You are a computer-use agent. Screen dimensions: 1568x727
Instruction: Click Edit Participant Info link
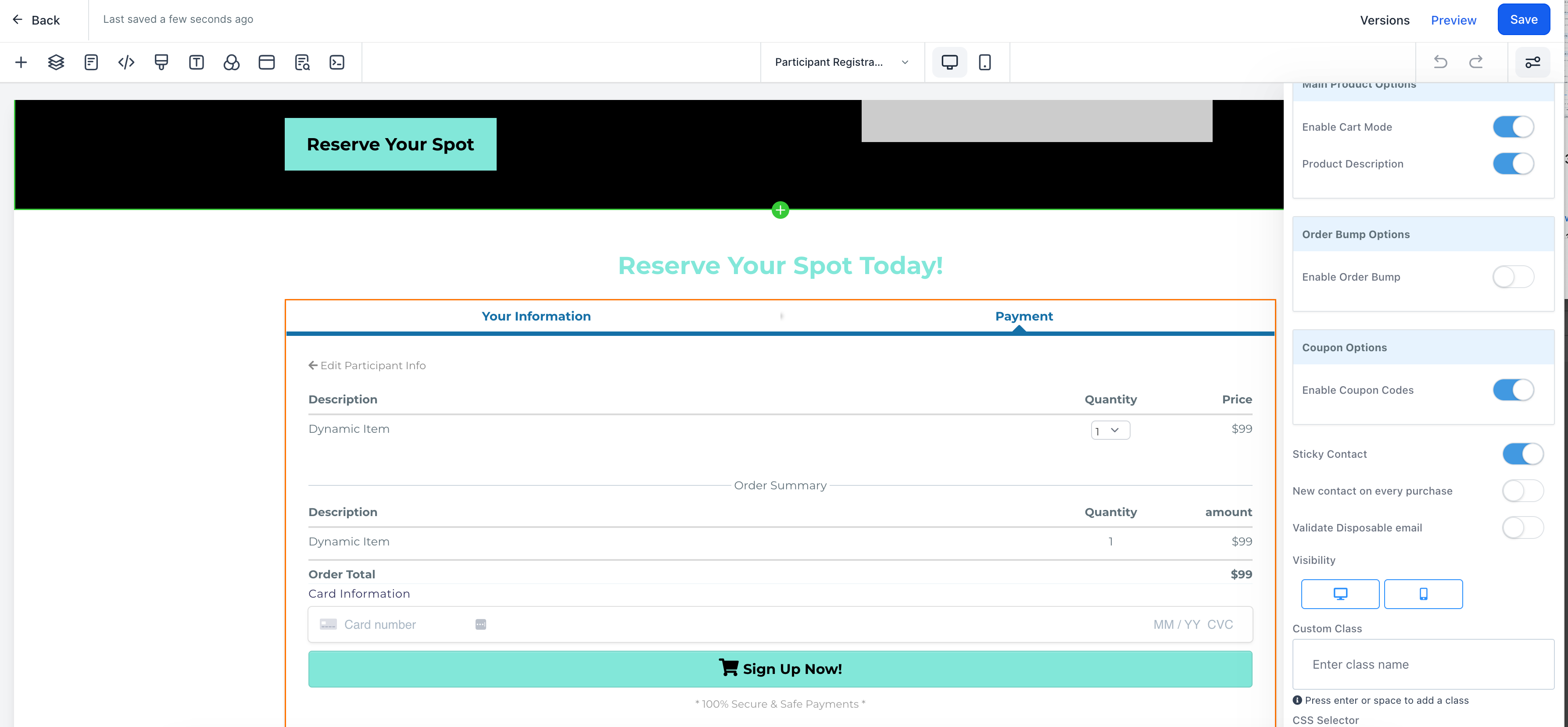pyautogui.click(x=367, y=366)
